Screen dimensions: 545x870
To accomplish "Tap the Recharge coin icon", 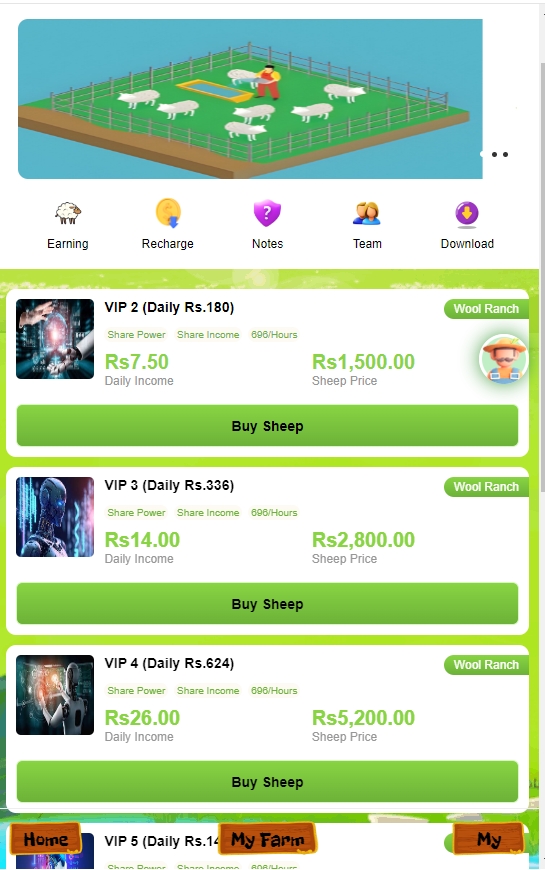I will (168, 213).
